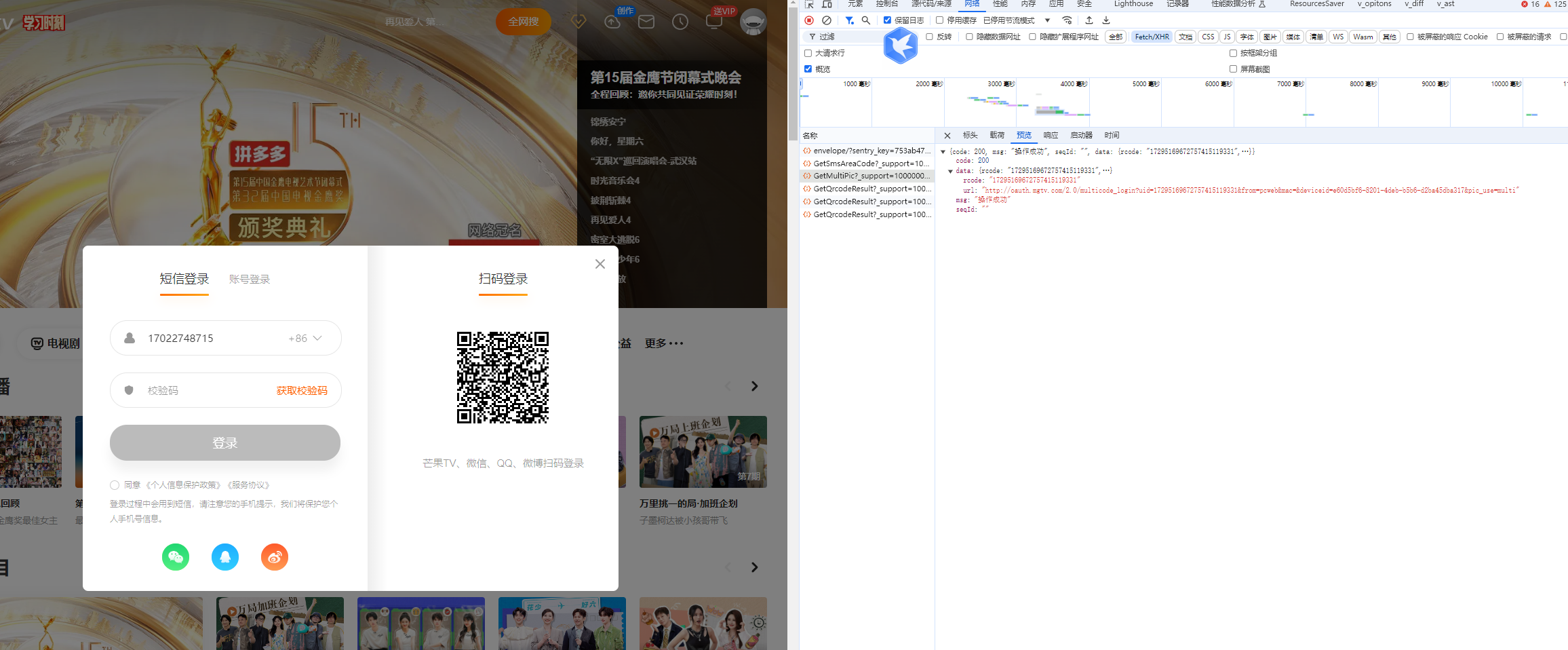This screenshot has width=1568, height=650.
Task: Open network conditions wifi icon
Action: click(x=1067, y=20)
